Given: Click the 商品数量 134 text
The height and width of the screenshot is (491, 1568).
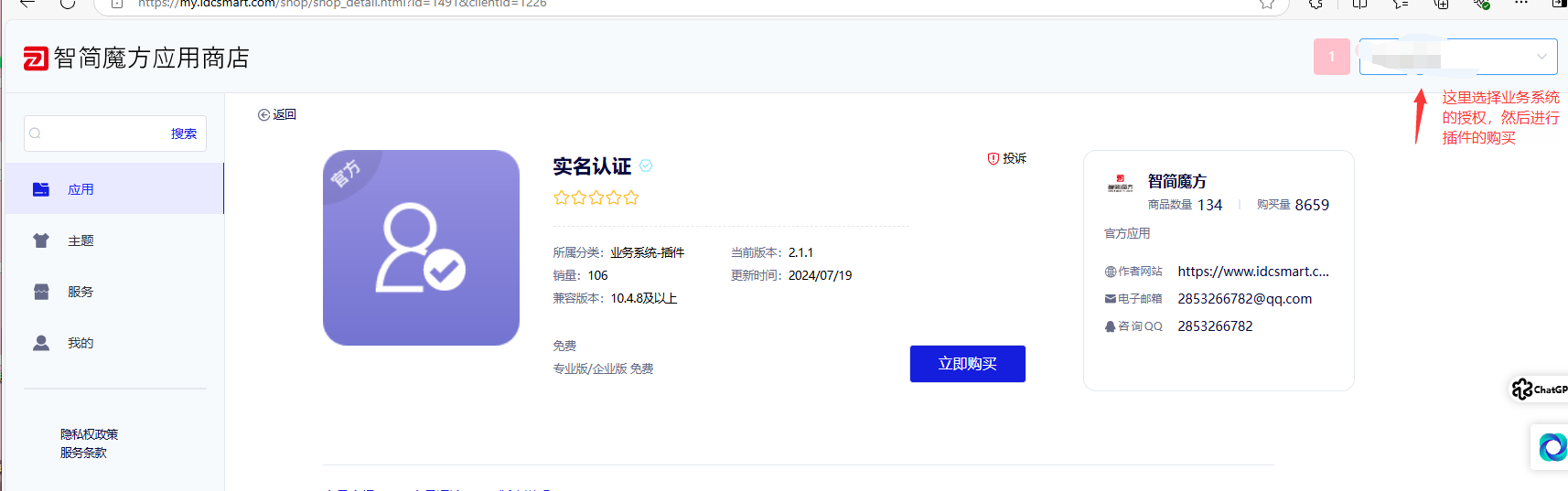Looking at the screenshot, I should coord(1185,205).
